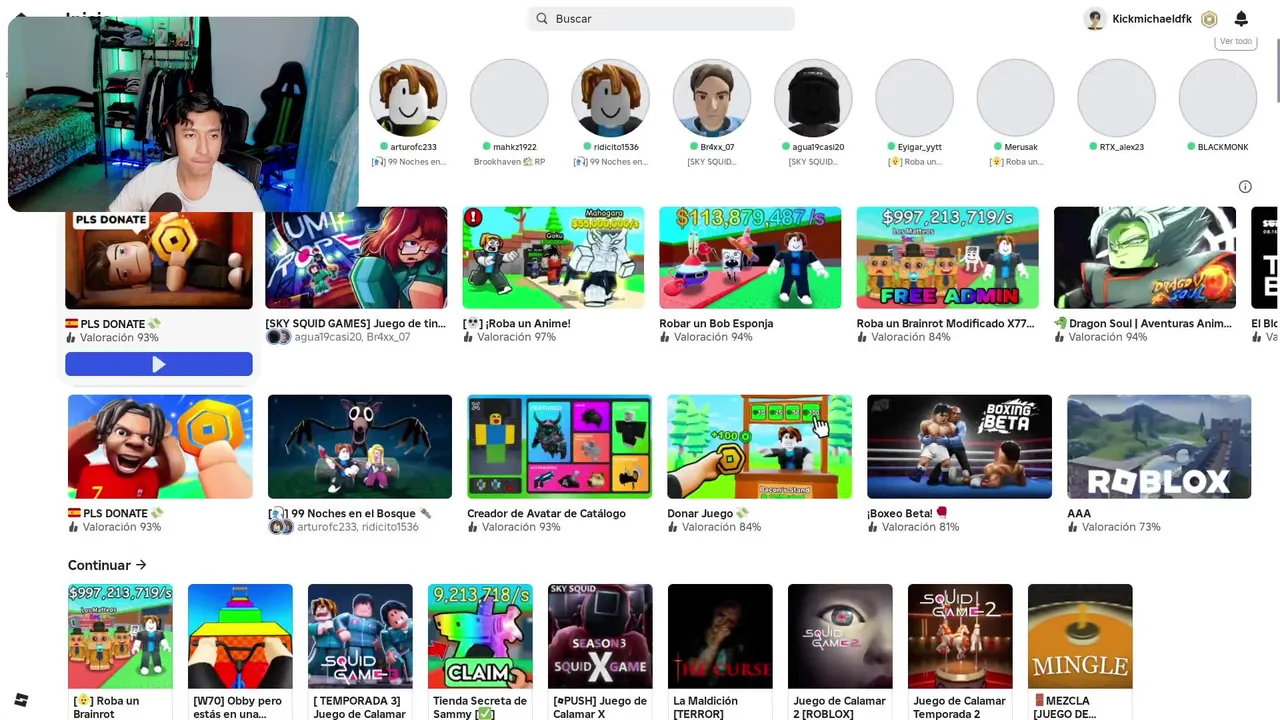Open Creador de Avatar de Catálogo thumbnail
Screen dimensions: 1280x720
click(x=559, y=446)
